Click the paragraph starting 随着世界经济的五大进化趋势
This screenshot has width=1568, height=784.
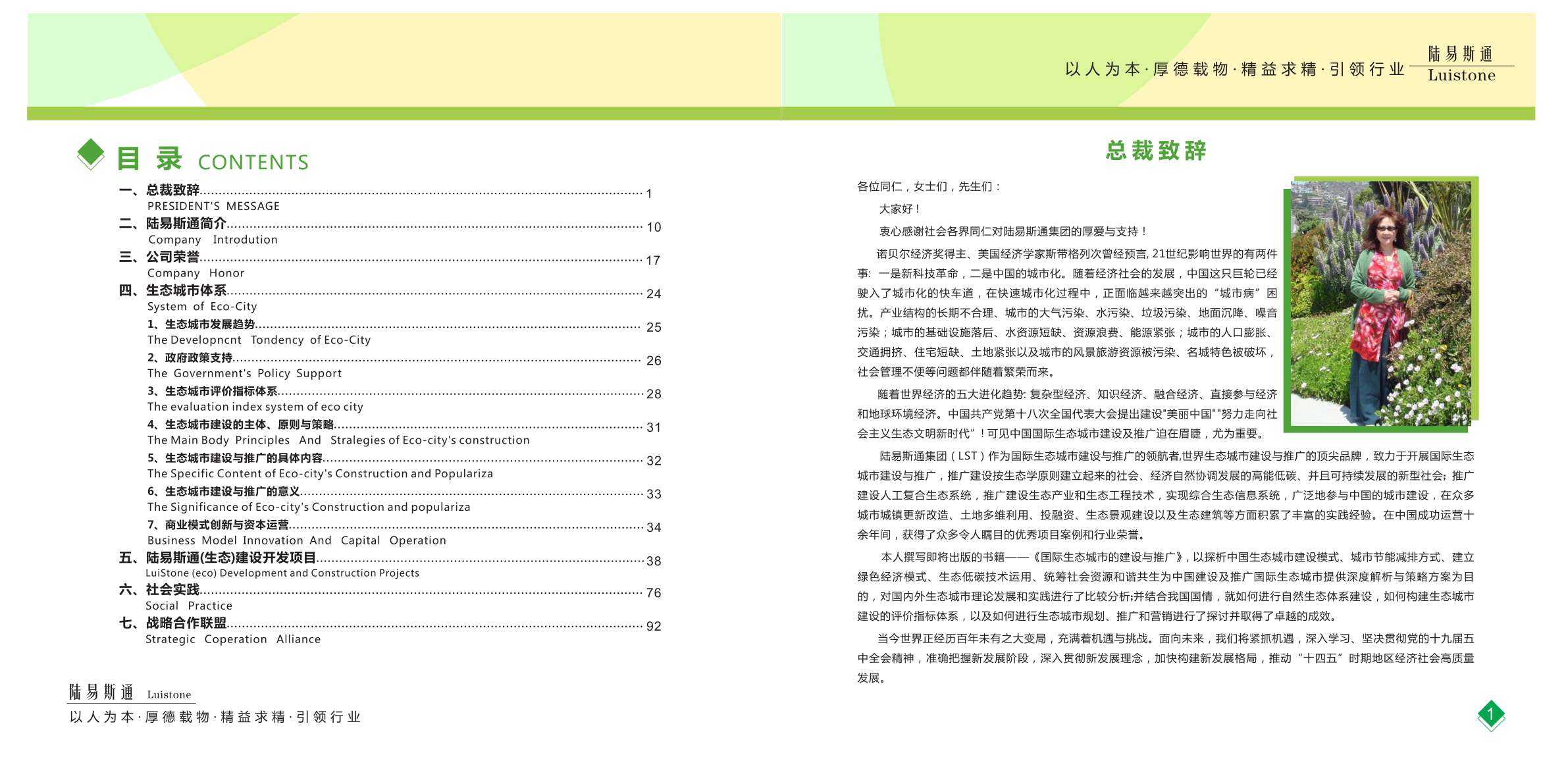tap(1067, 414)
